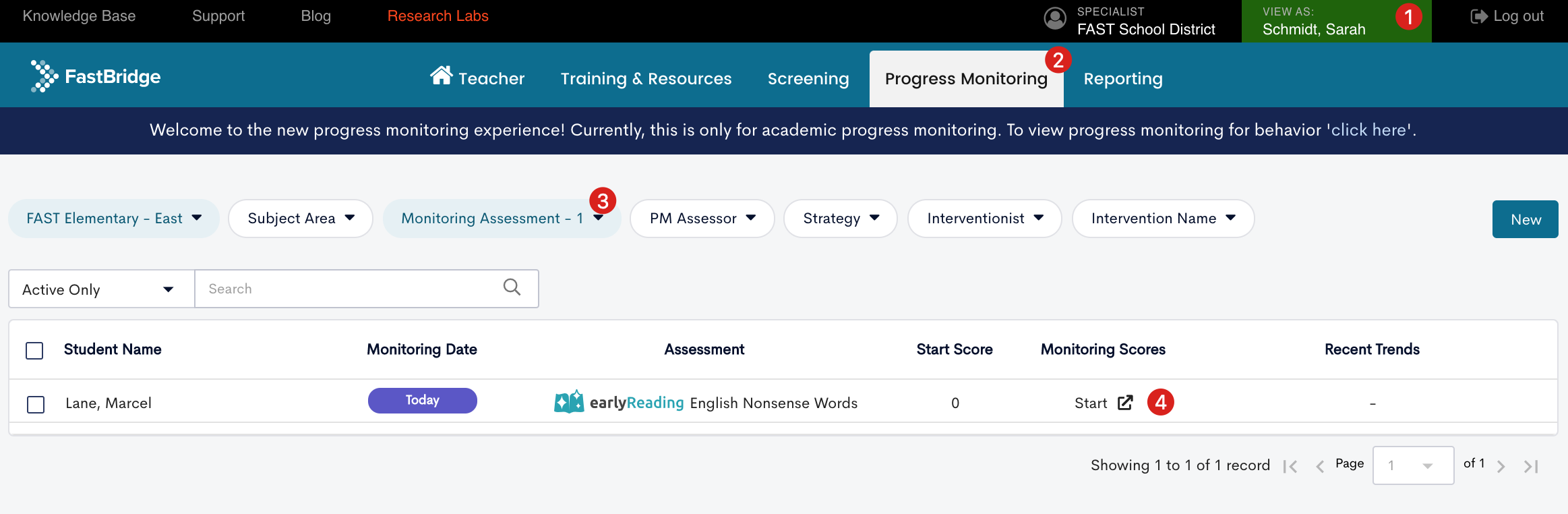Open the Teacher tab
This screenshot has width=1568, height=514.
(x=477, y=78)
